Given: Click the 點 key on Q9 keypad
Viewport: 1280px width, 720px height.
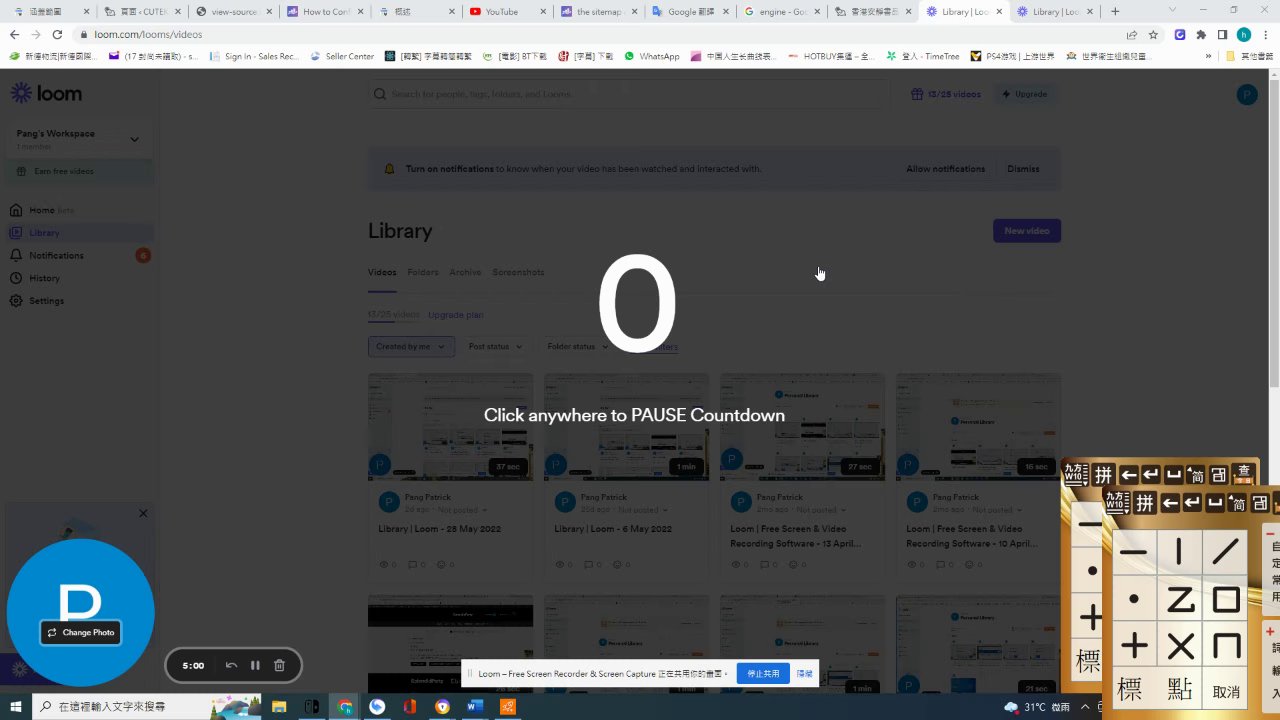Looking at the screenshot, I should tap(1180, 689).
